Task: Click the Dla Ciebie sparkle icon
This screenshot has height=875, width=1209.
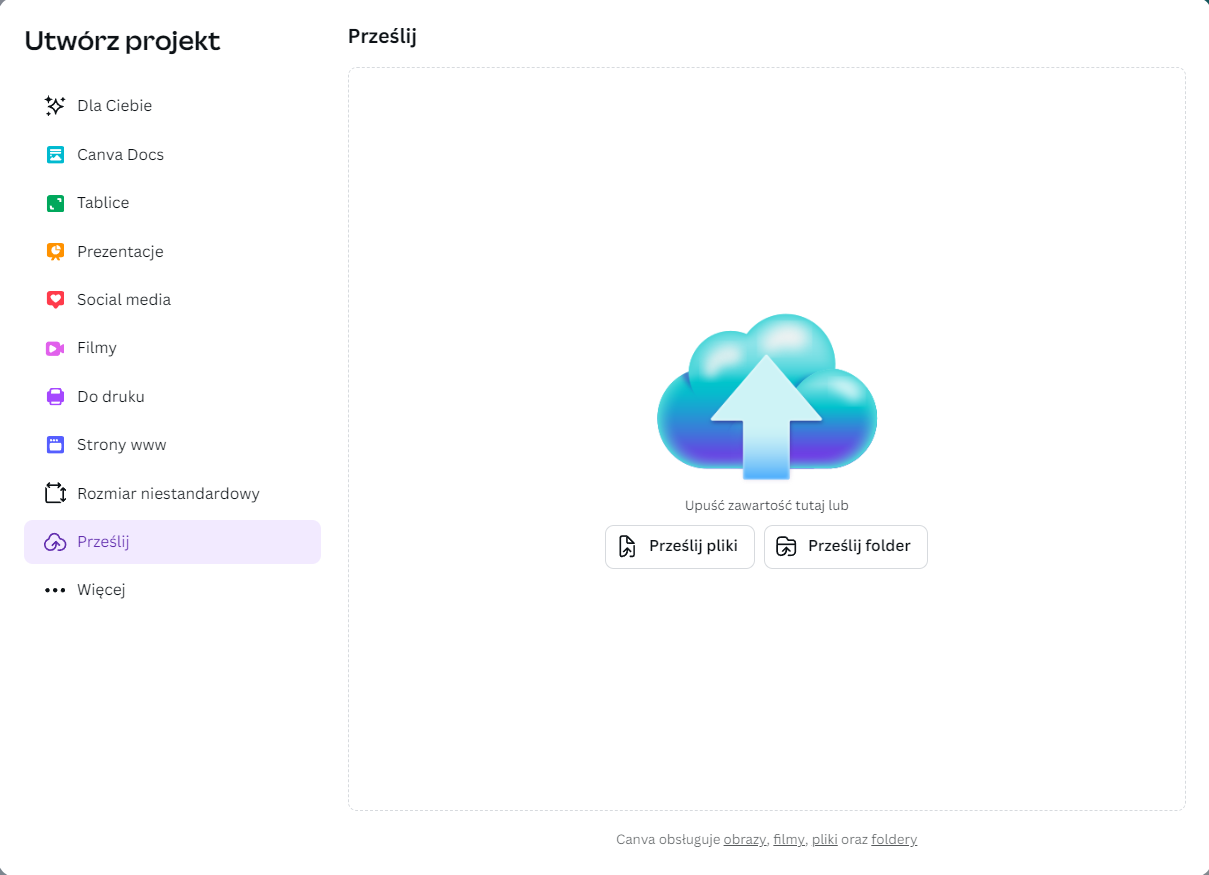Action: pyautogui.click(x=55, y=106)
